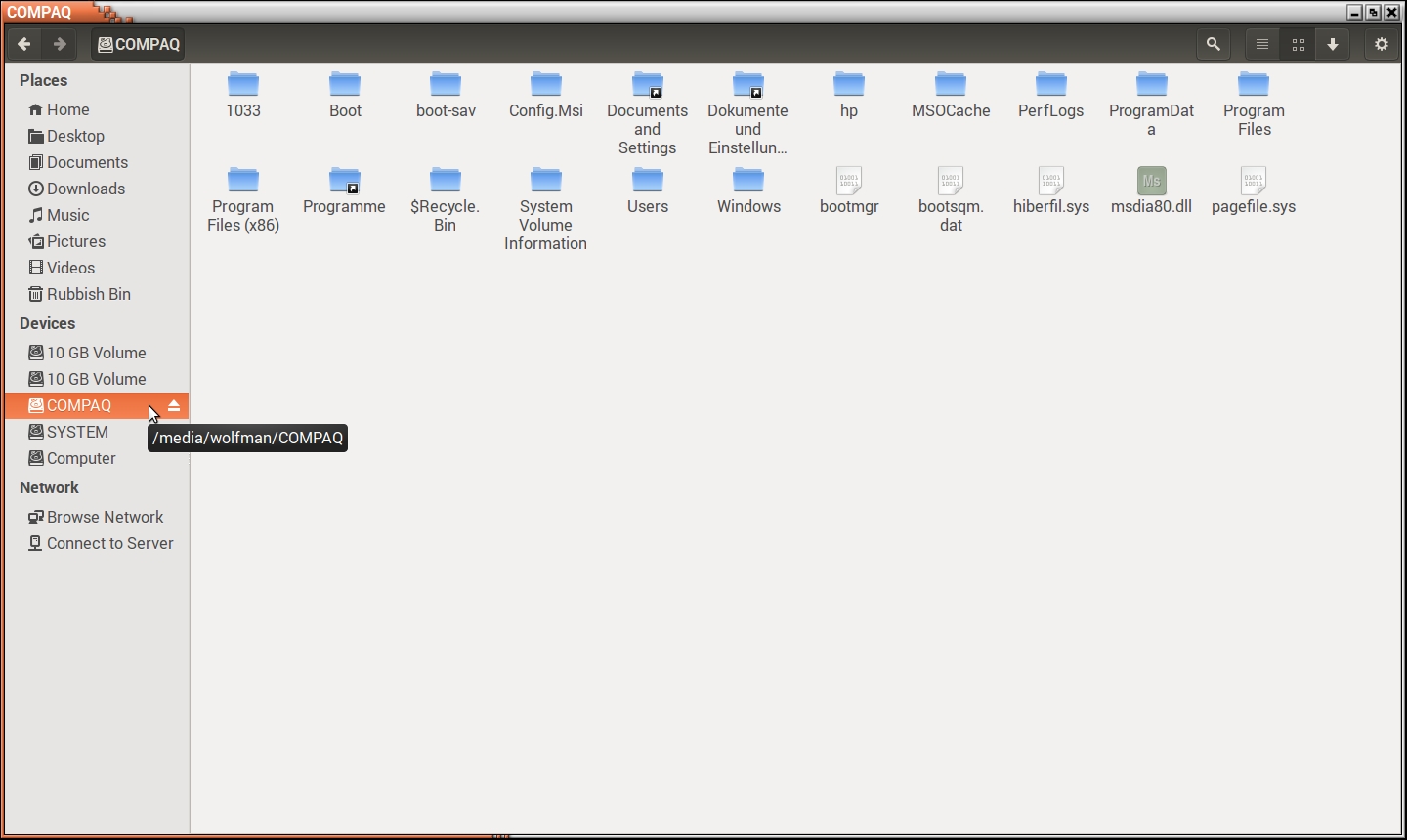Select the Documents and Settings shortcut folder

(x=647, y=85)
